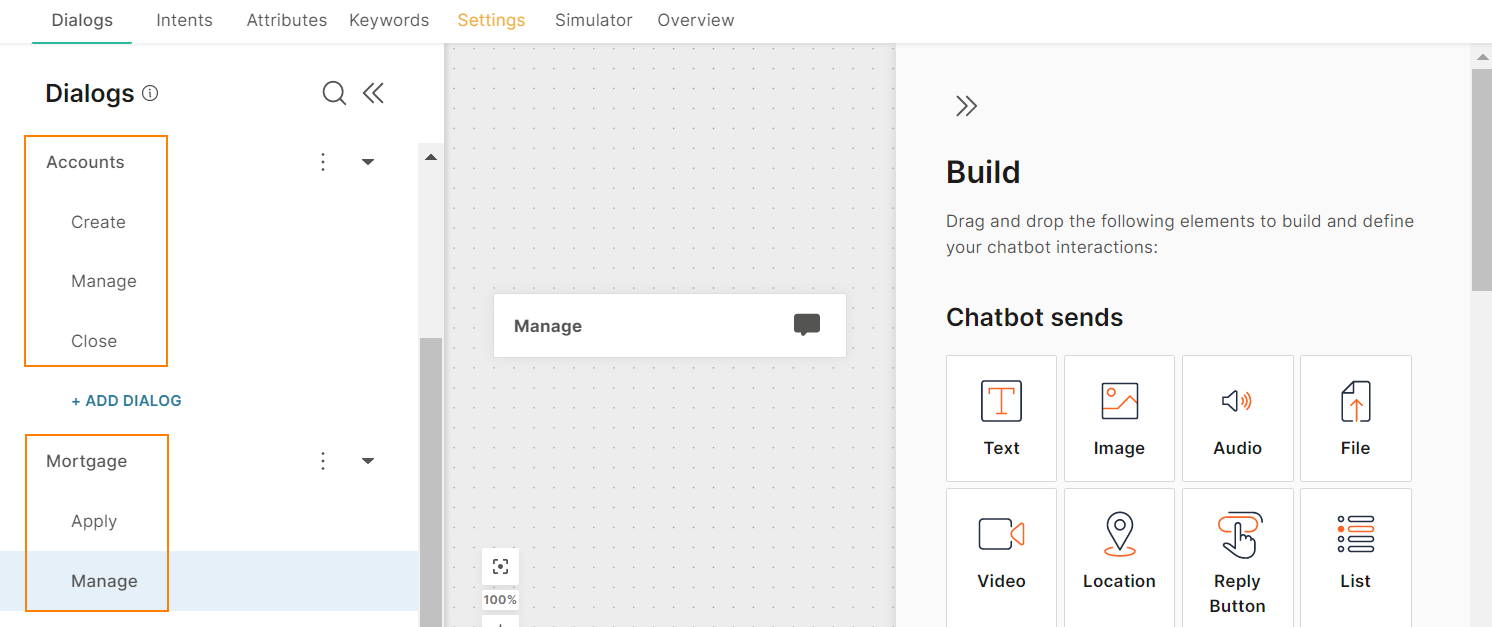
Task: Select the Location element tile
Action: coord(1119,551)
